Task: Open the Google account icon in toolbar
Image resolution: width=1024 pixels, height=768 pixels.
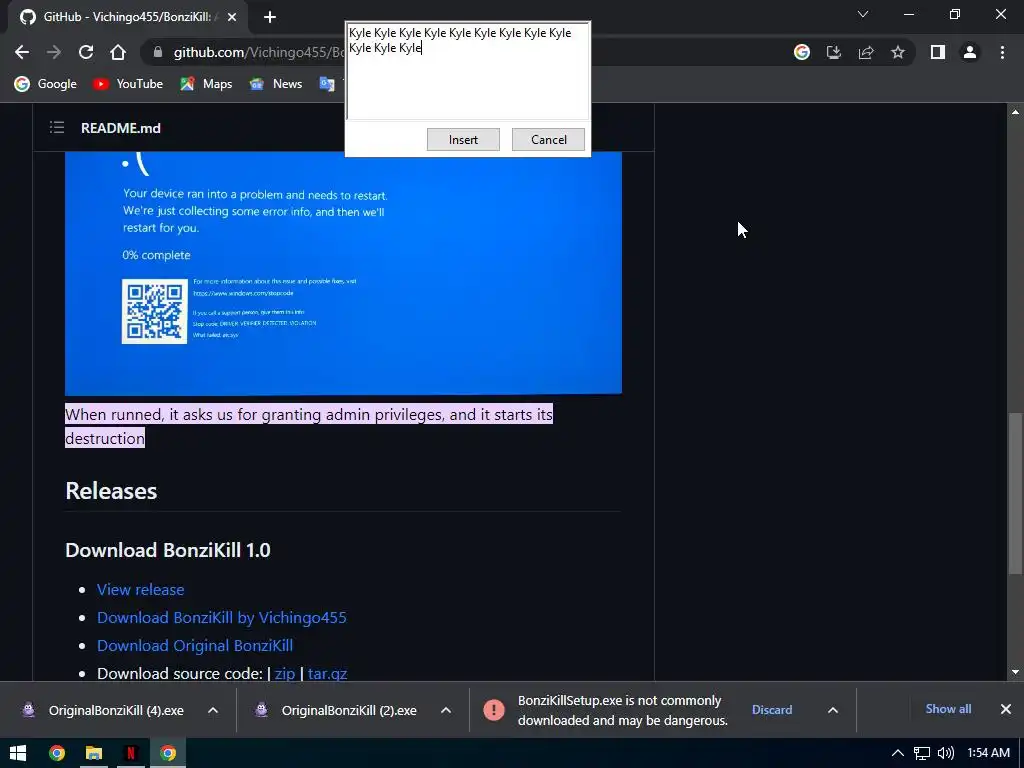Action: [802, 52]
